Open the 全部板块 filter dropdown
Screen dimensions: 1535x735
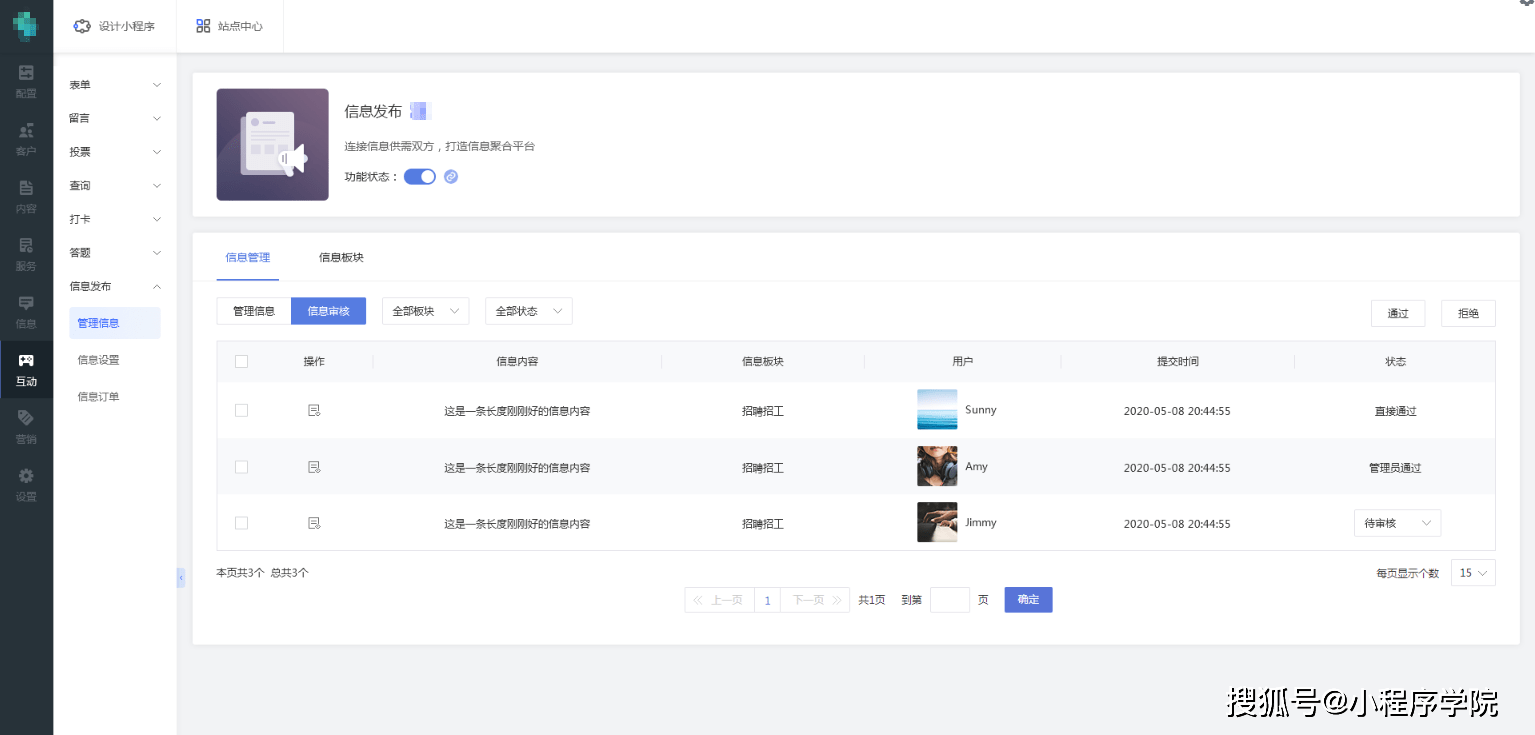click(x=426, y=311)
